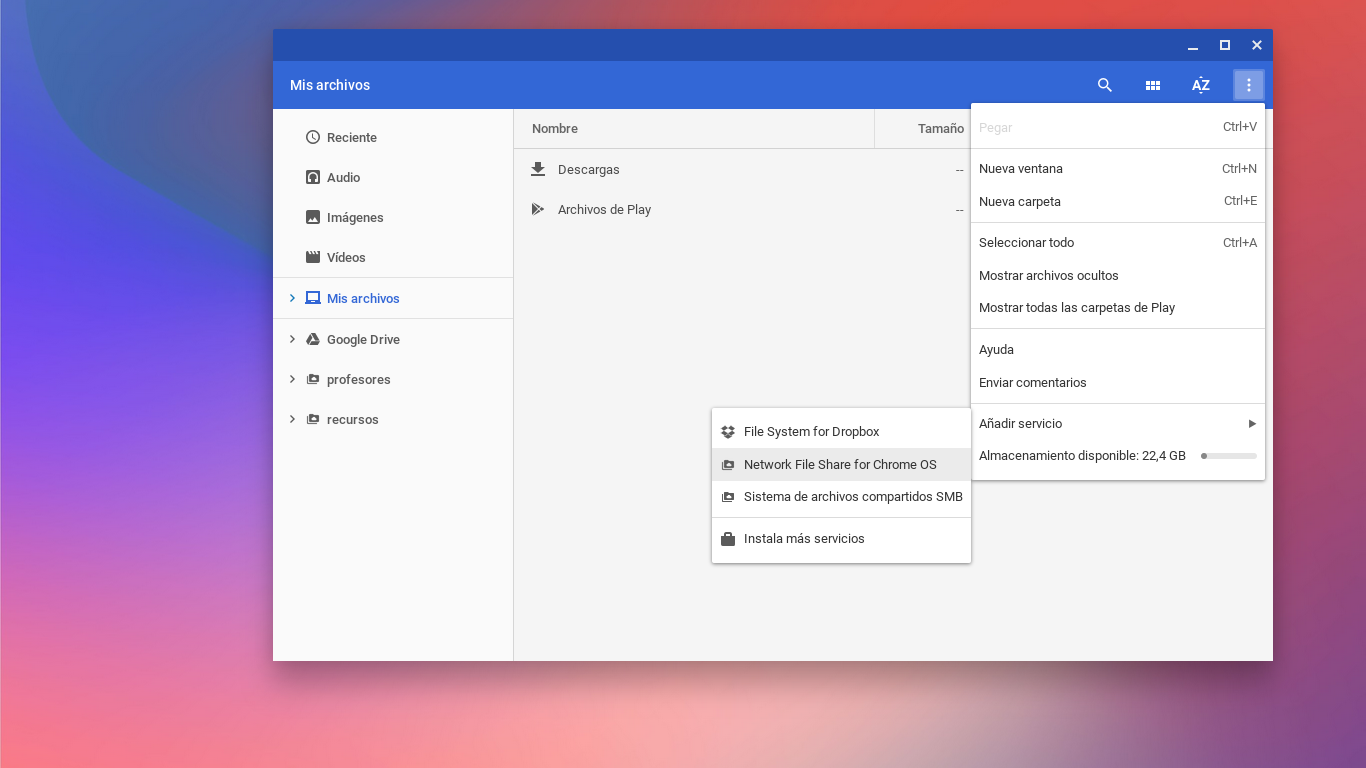The image size is (1366, 768).
Task: Open the Vídeos sidebar entry
Action: (x=345, y=257)
